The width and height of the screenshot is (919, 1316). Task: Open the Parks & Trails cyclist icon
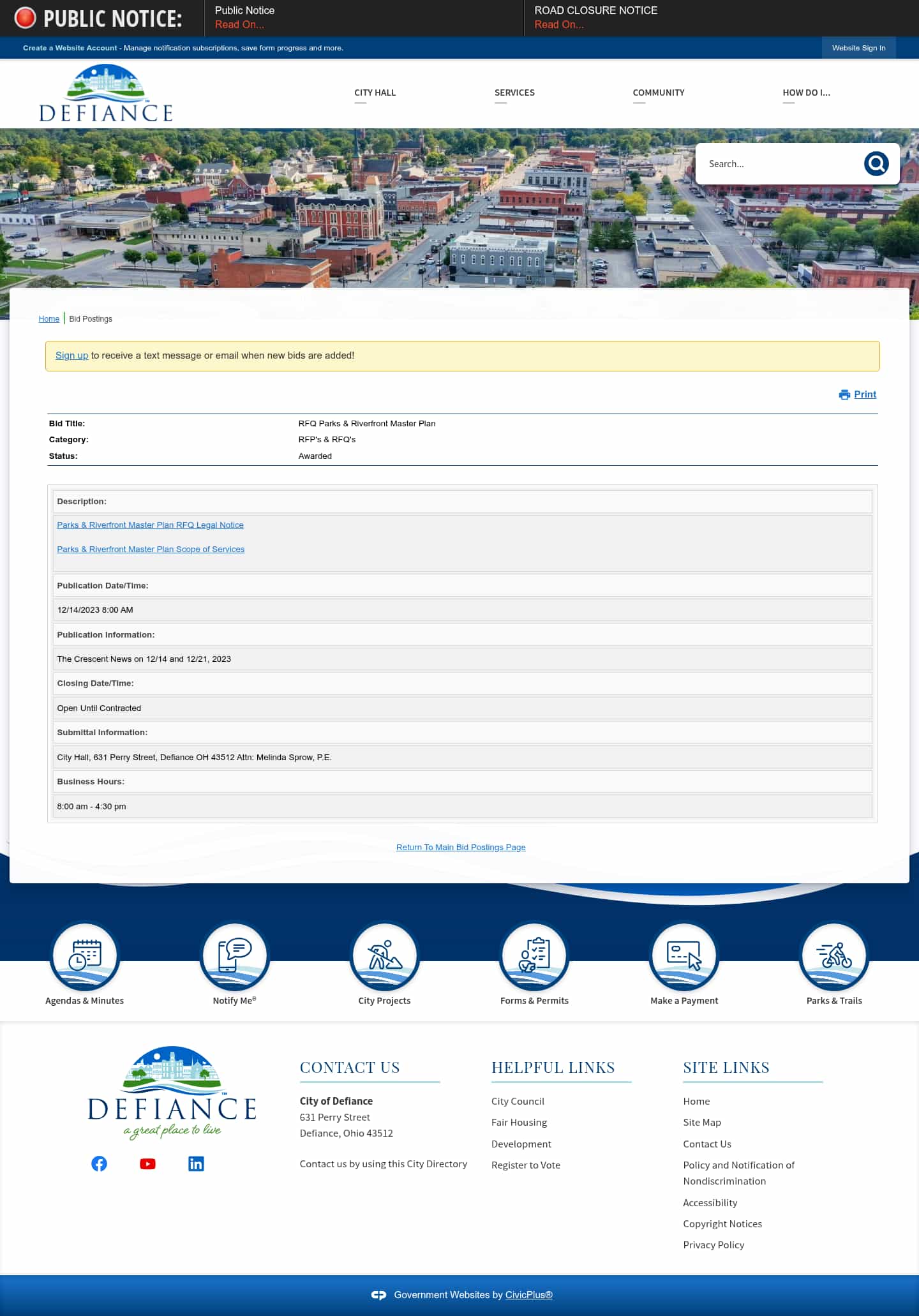point(834,956)
